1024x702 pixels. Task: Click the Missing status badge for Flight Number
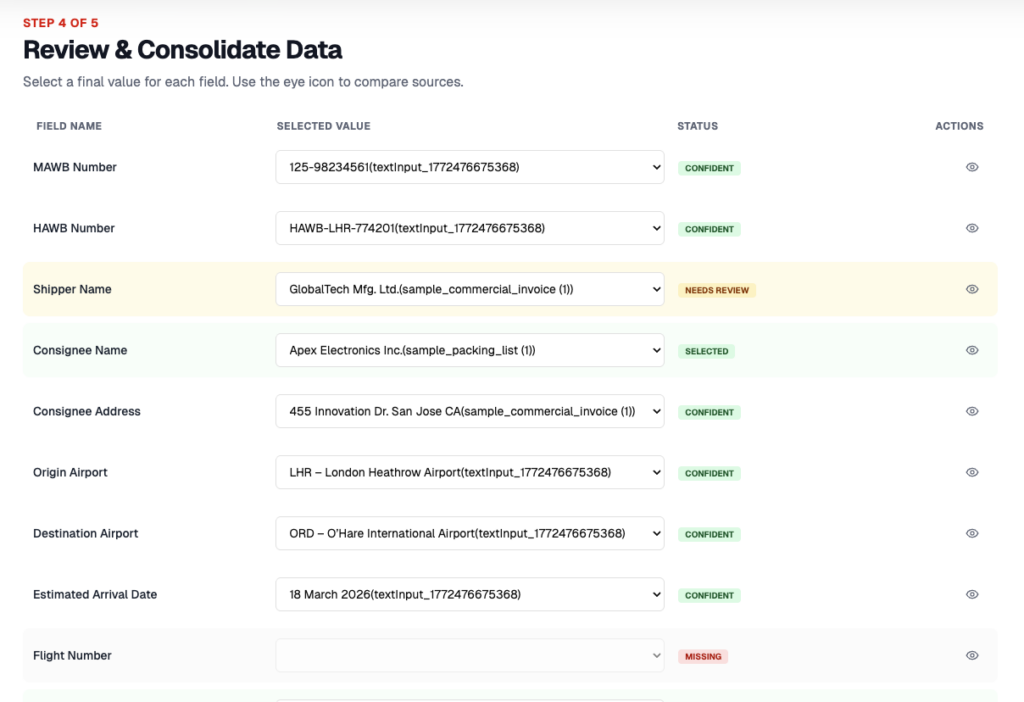tap(704, 657)
